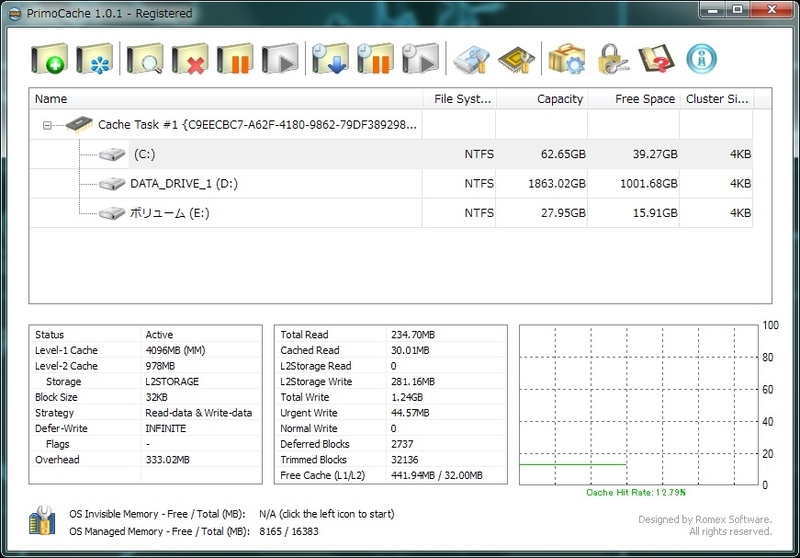This screenshot has width=800, height=558.
Task: Select the (C:) volume row
Action: coord(391,154)
